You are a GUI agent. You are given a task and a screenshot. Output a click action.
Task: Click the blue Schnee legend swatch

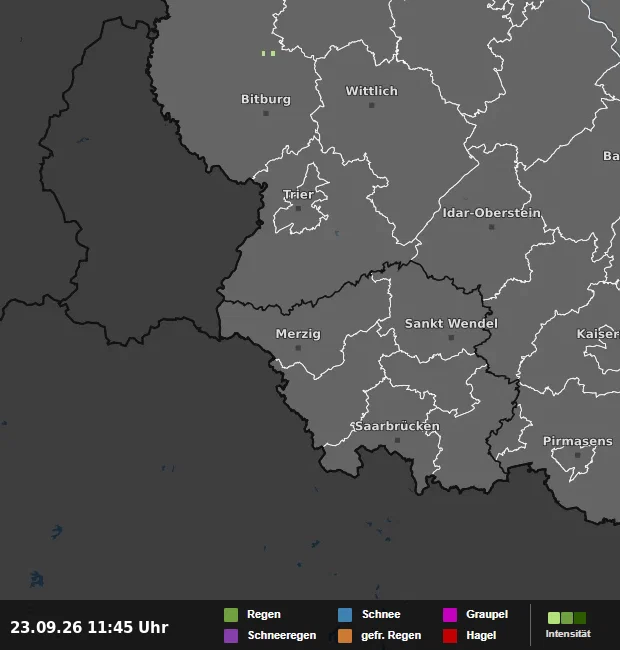(345, 615)
